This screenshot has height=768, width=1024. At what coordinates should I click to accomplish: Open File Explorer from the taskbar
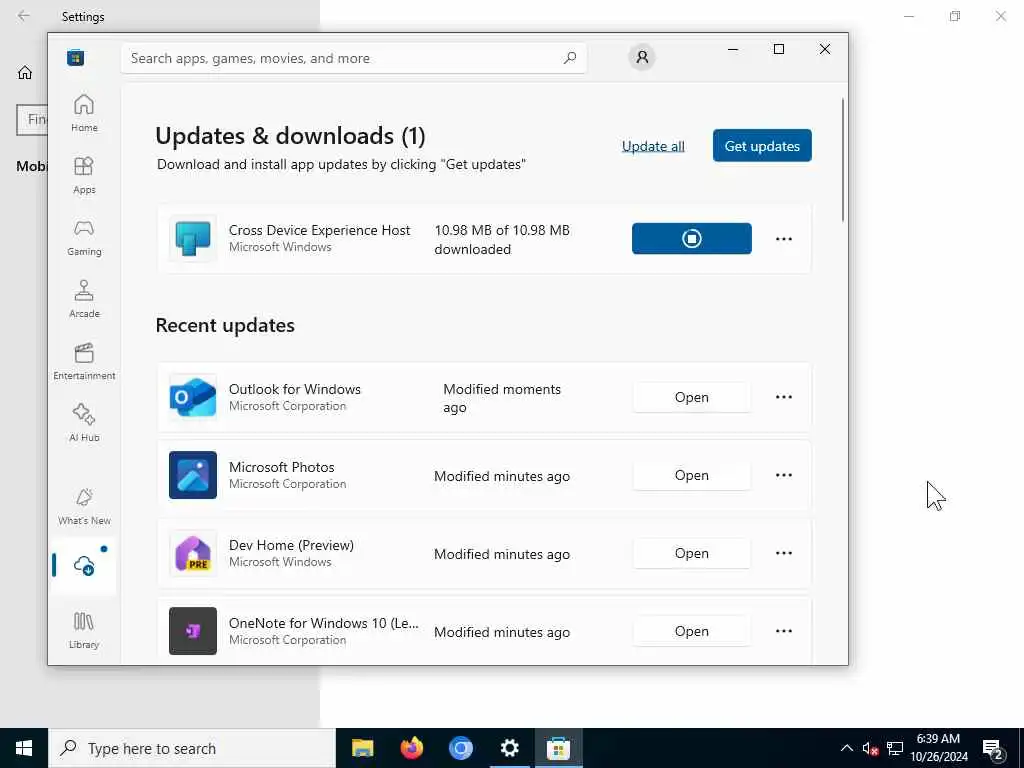tap(362, 748)
